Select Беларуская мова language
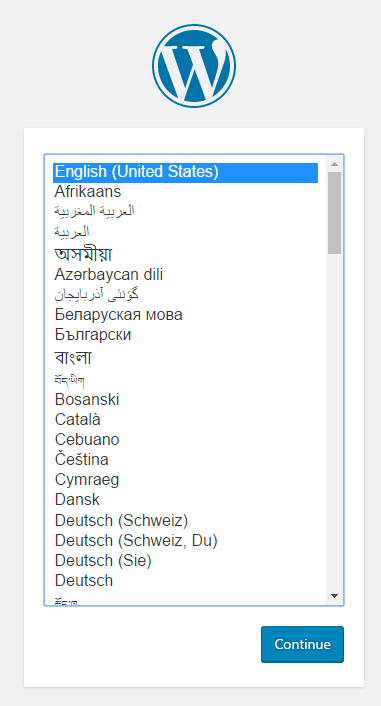This screenshot has width=381, height=706. (x=186, y=314)
